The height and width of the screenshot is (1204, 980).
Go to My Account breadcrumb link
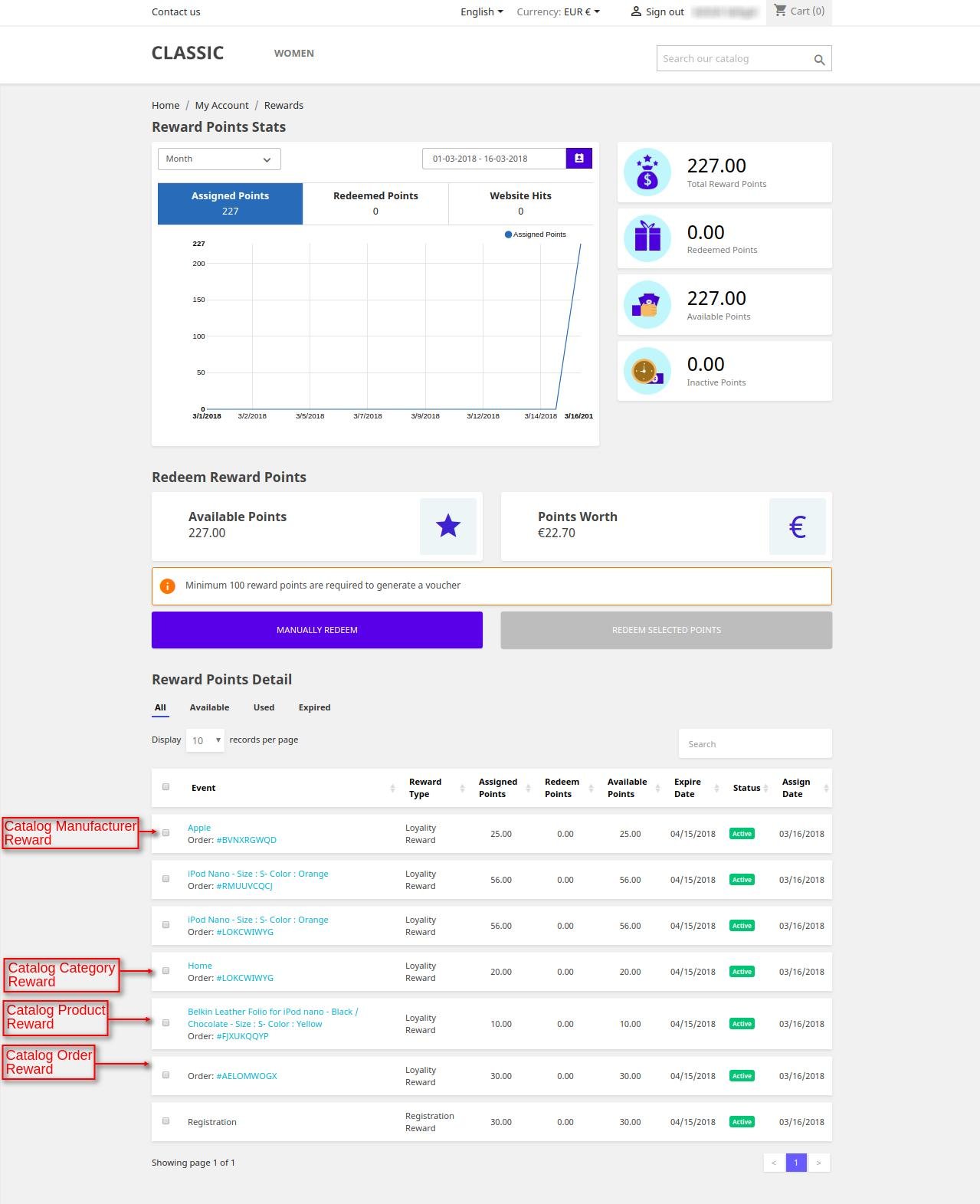(x=221, y=105)
